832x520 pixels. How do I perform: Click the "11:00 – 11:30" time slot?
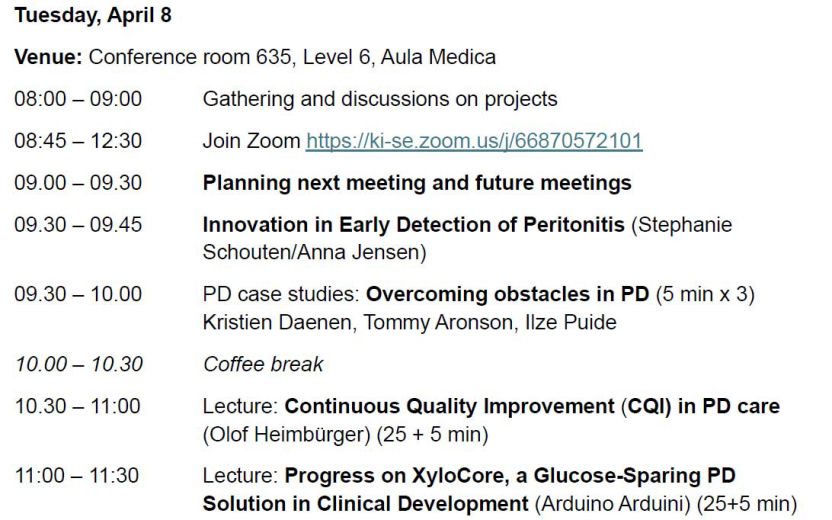[x=77, y=476]
